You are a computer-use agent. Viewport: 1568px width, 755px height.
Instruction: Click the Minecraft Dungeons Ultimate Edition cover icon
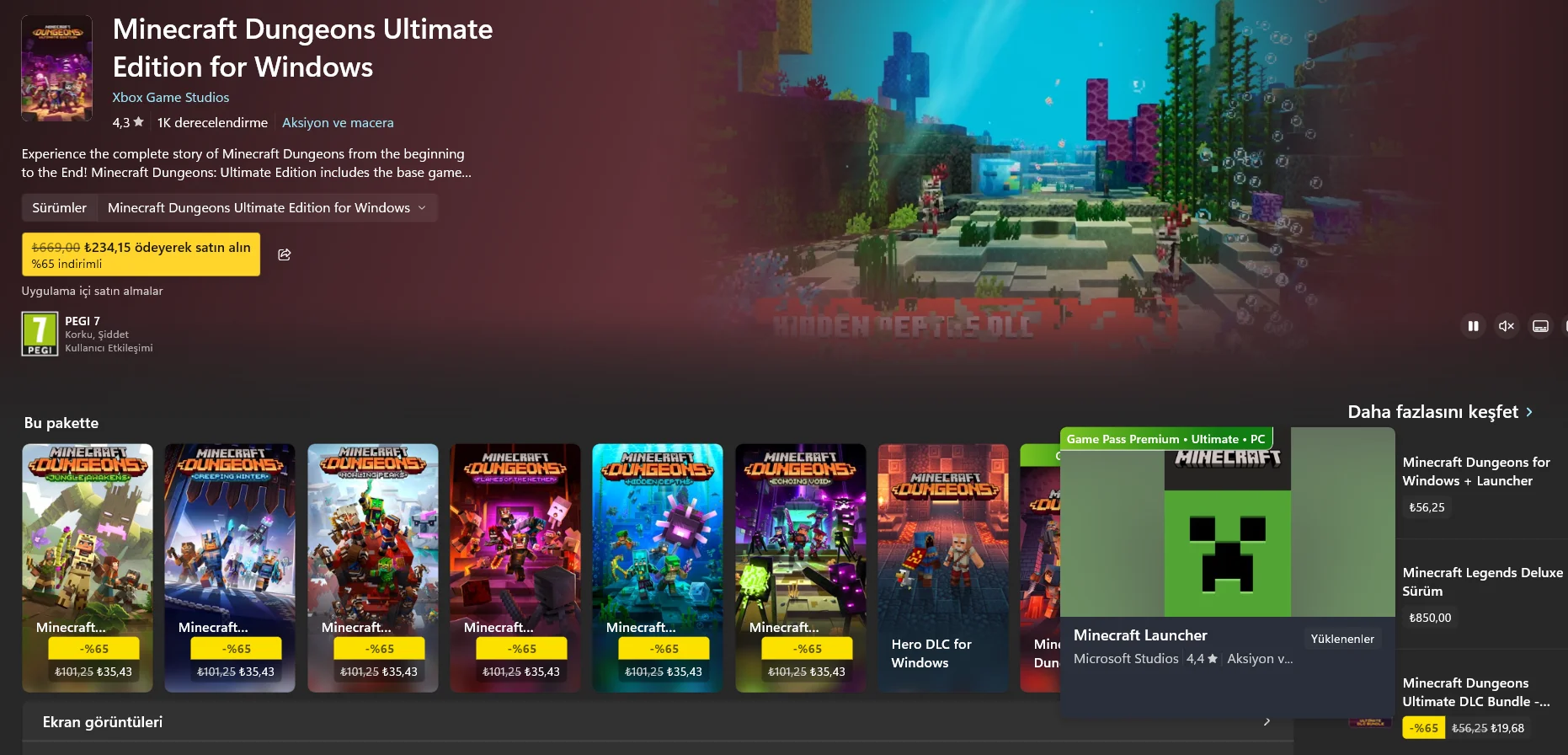click(x=56, y=68)
